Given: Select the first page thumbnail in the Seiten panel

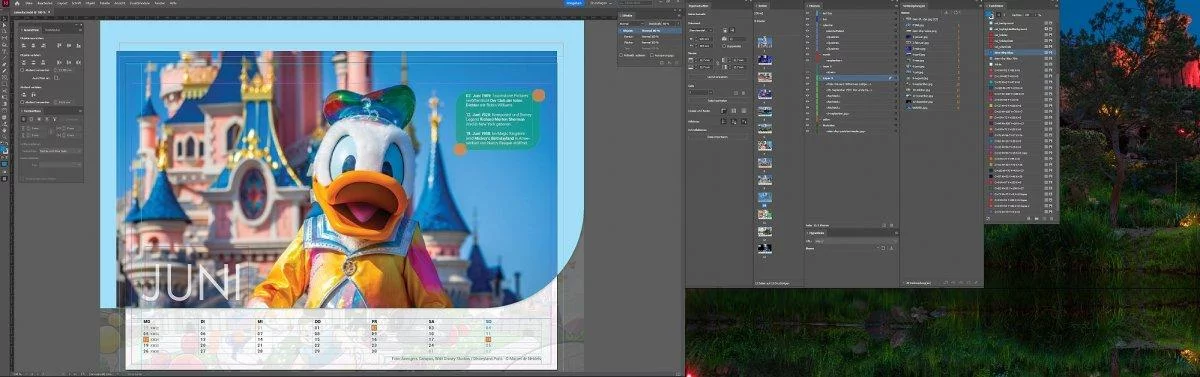Looking at the screenshot, I should (765, 41).
